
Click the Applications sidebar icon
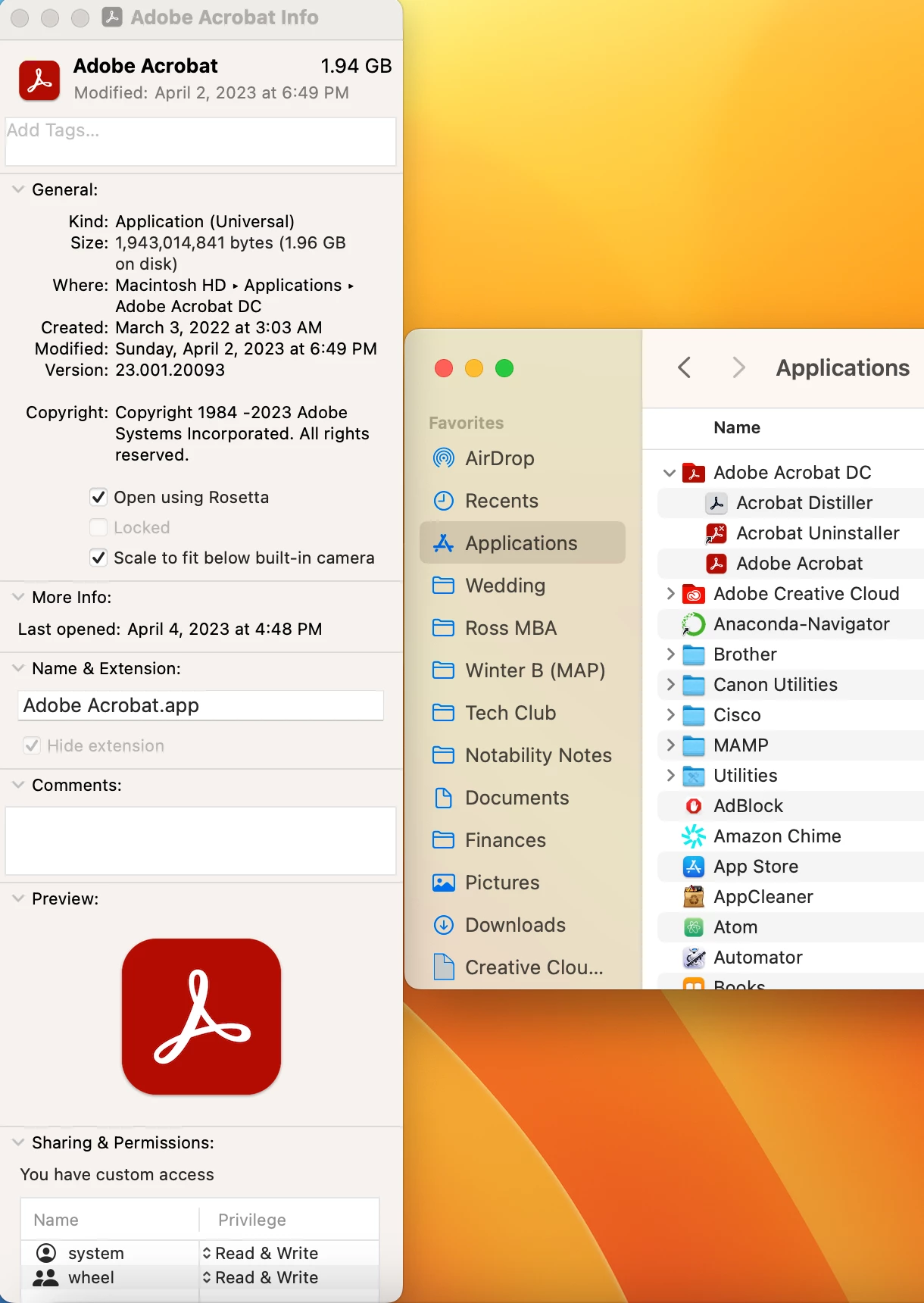coord(443,543)
